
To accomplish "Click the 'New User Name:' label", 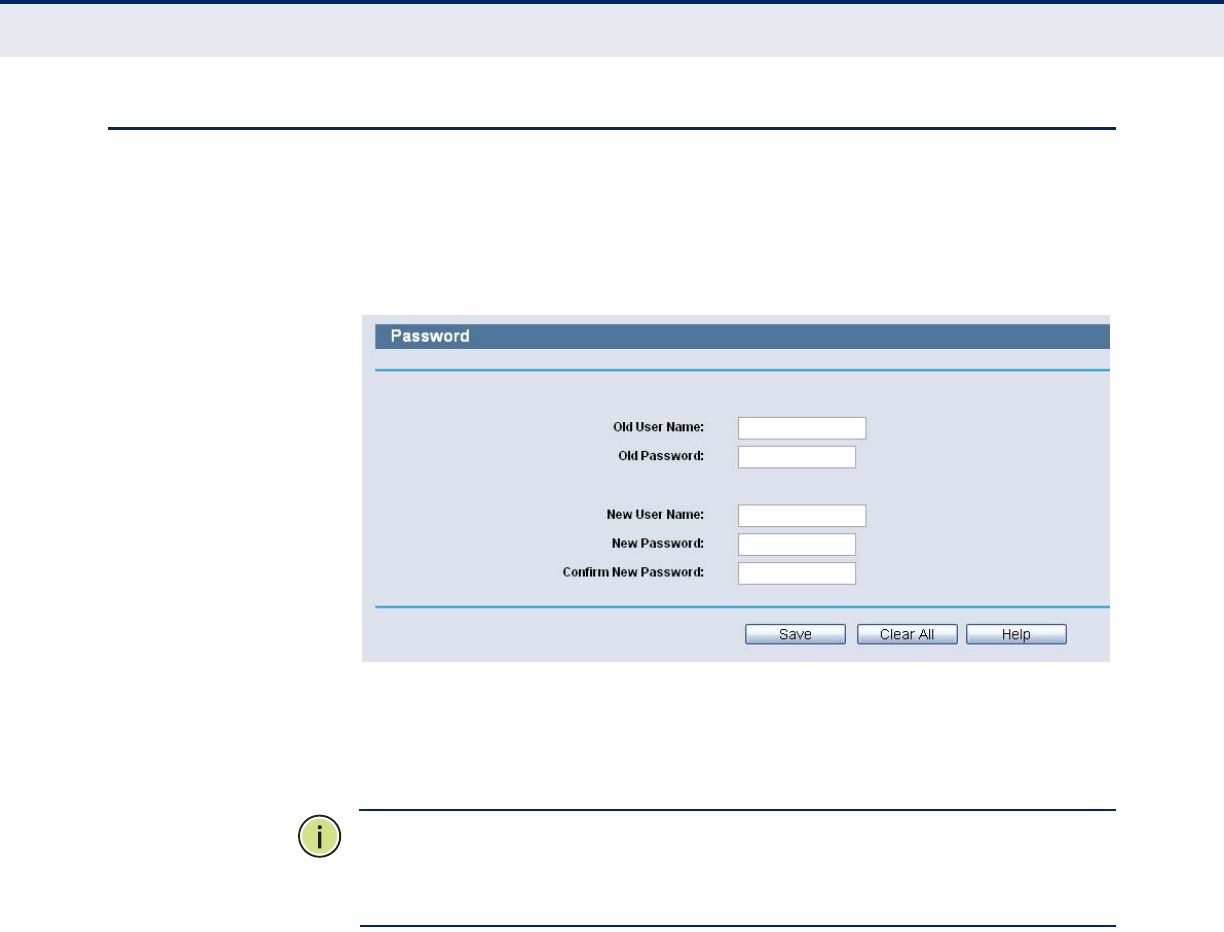I will tap(655, 514).
